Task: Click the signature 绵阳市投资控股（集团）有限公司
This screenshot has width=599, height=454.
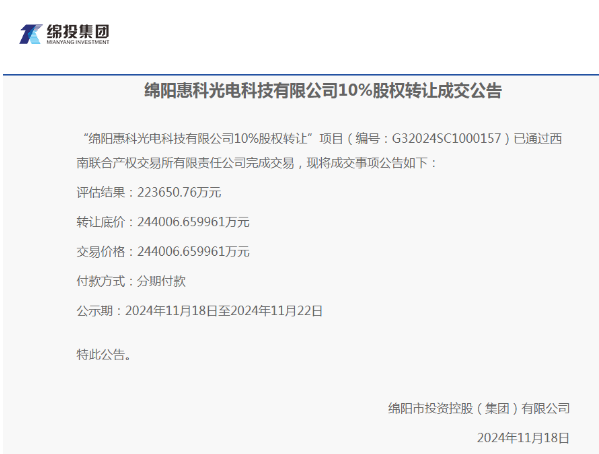Action: (x=479, y=409)
